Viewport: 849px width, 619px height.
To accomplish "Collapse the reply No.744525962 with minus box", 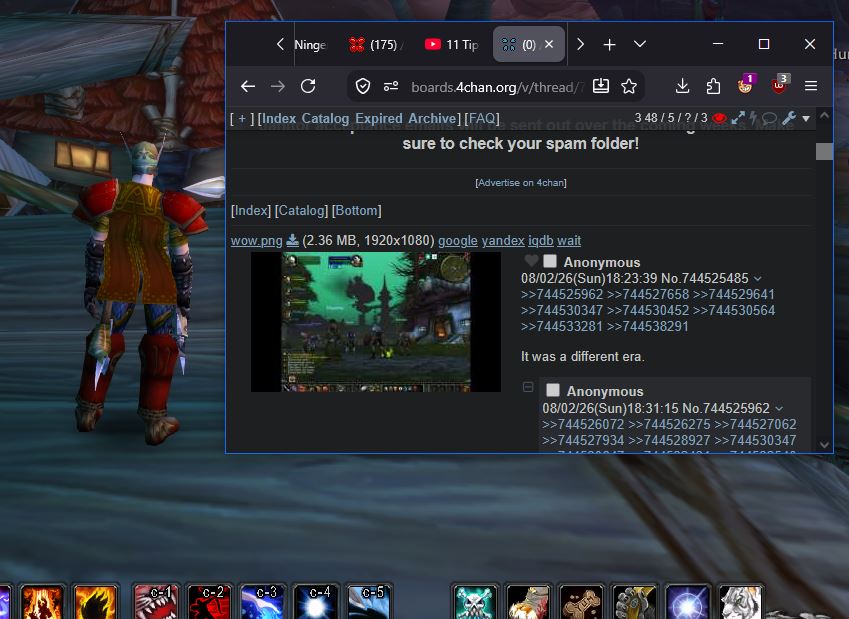I will 528,387.
